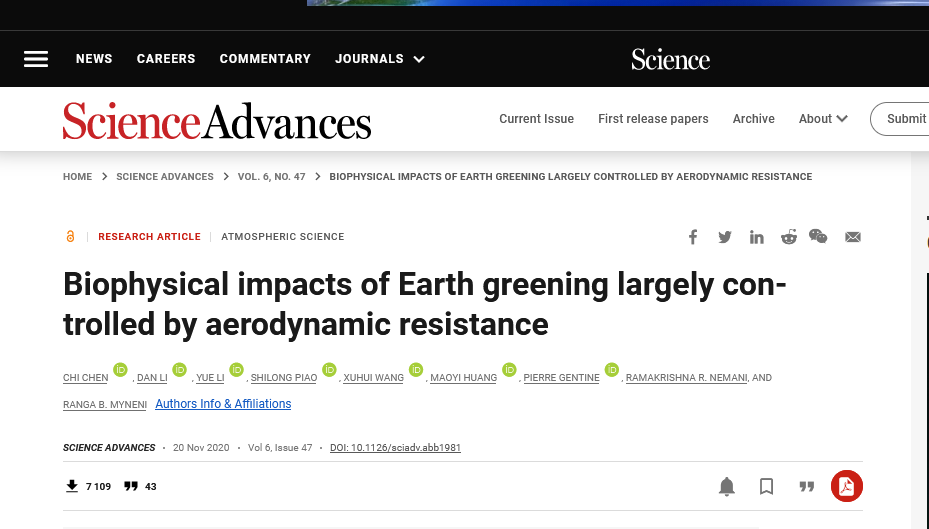Open the Current Issue page
This screenshot has width=929, height=529.
(x=536, y=119)
